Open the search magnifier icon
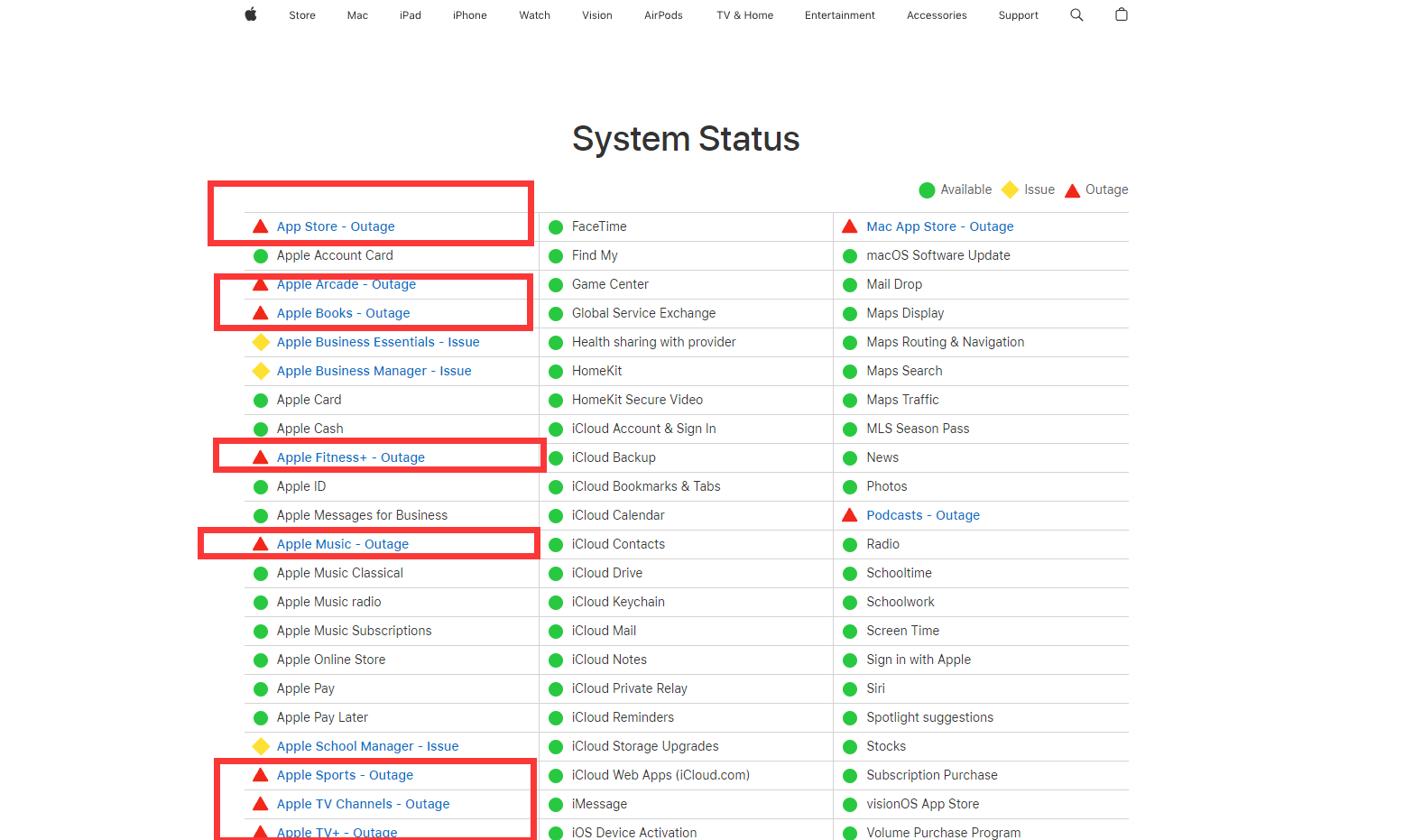The image size is (1413, 840). [x=1076, y=14]
